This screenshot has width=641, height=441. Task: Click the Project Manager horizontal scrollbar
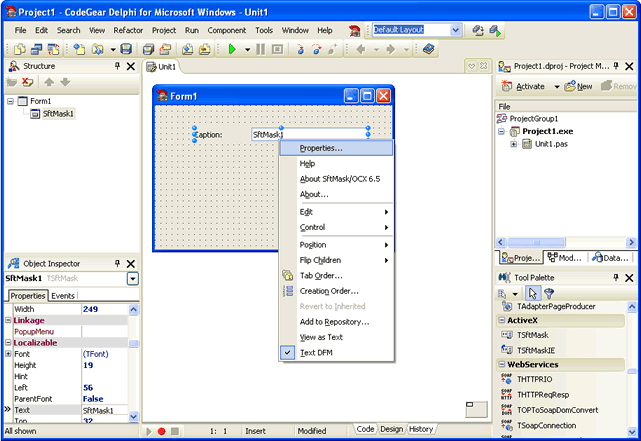[566, 242]
